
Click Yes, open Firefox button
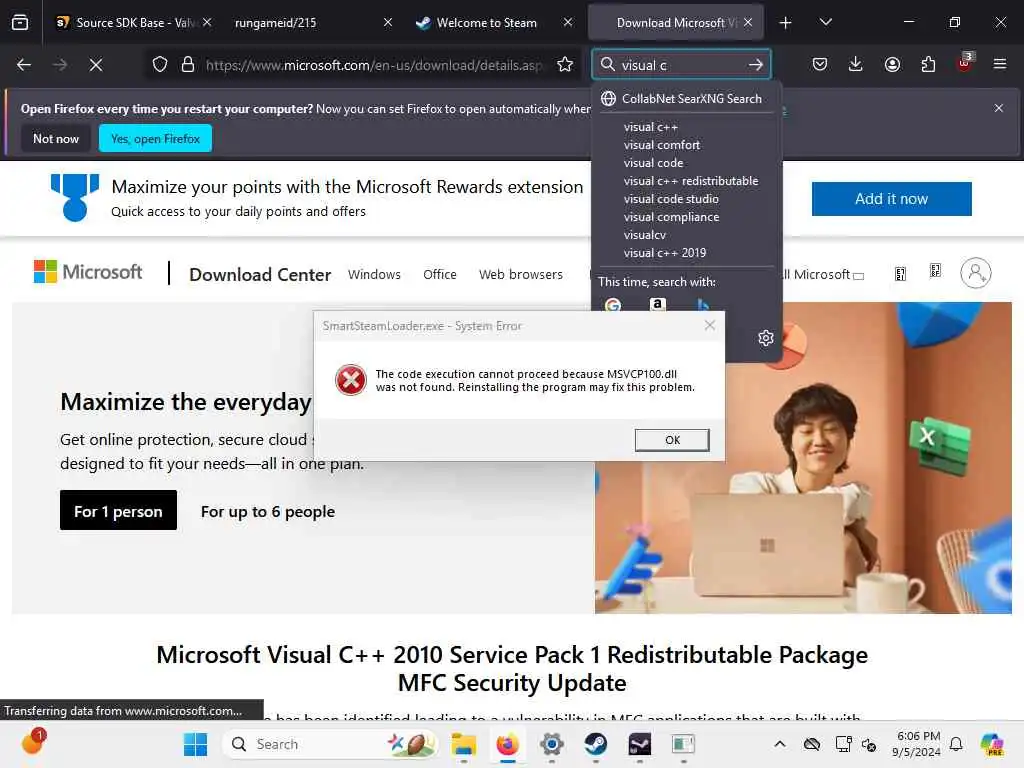pyautogui.click(x=155, y=138)
